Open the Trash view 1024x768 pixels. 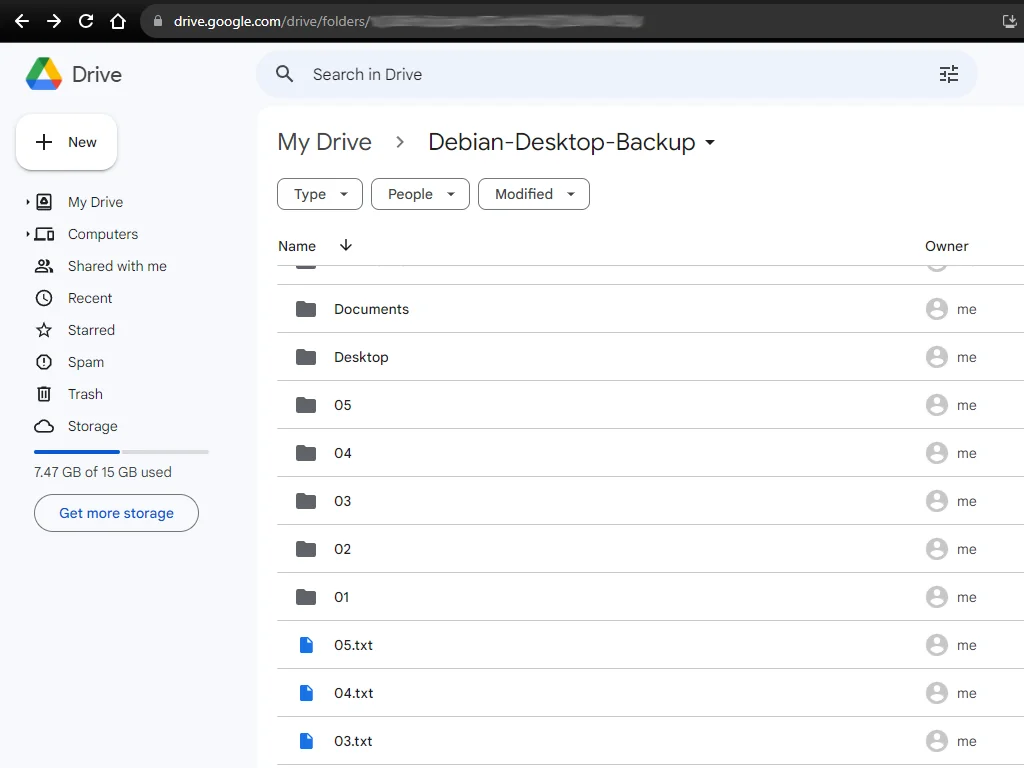pyautogui.click(x=85, y=394)
